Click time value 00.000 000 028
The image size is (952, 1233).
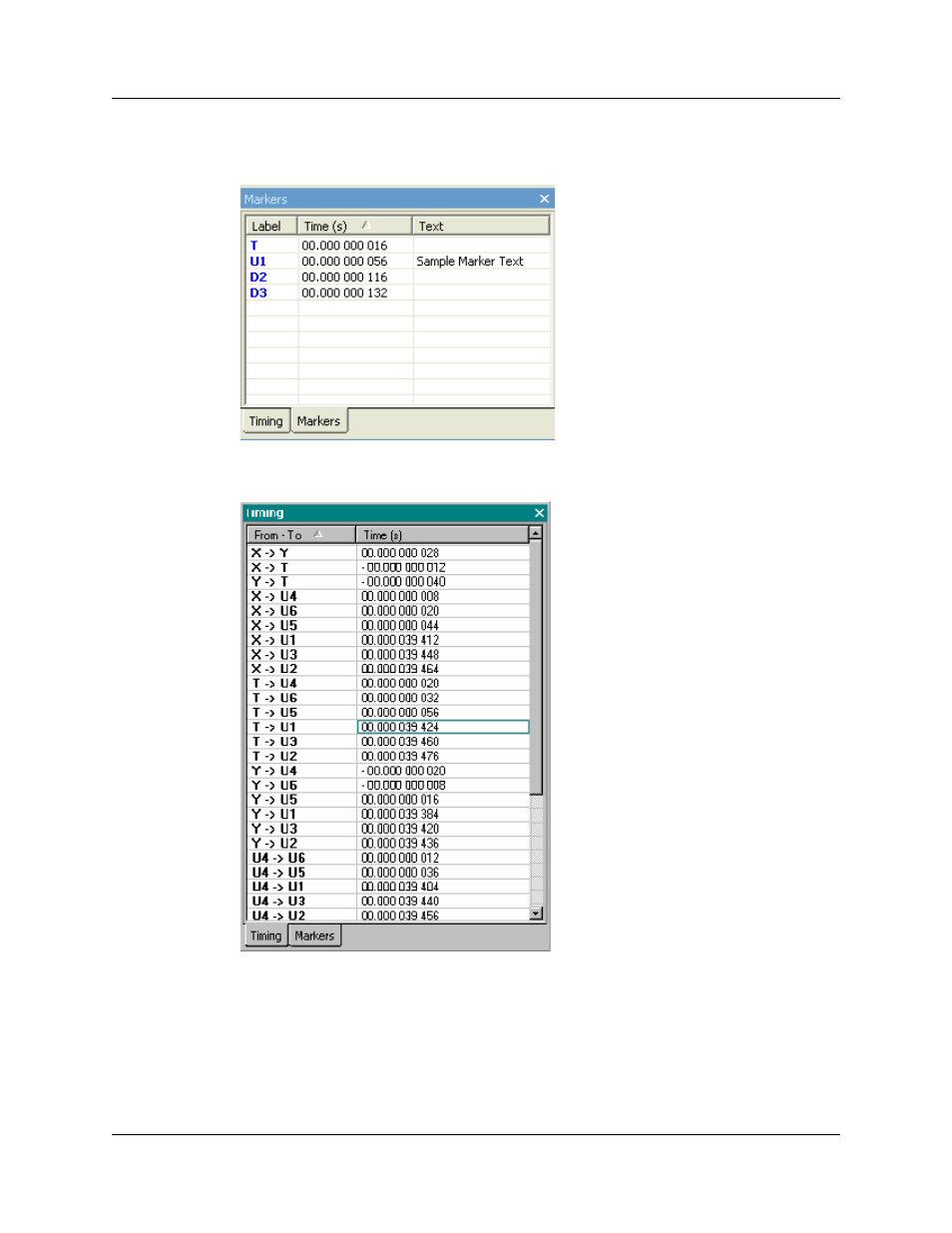(x=400, y=553)
